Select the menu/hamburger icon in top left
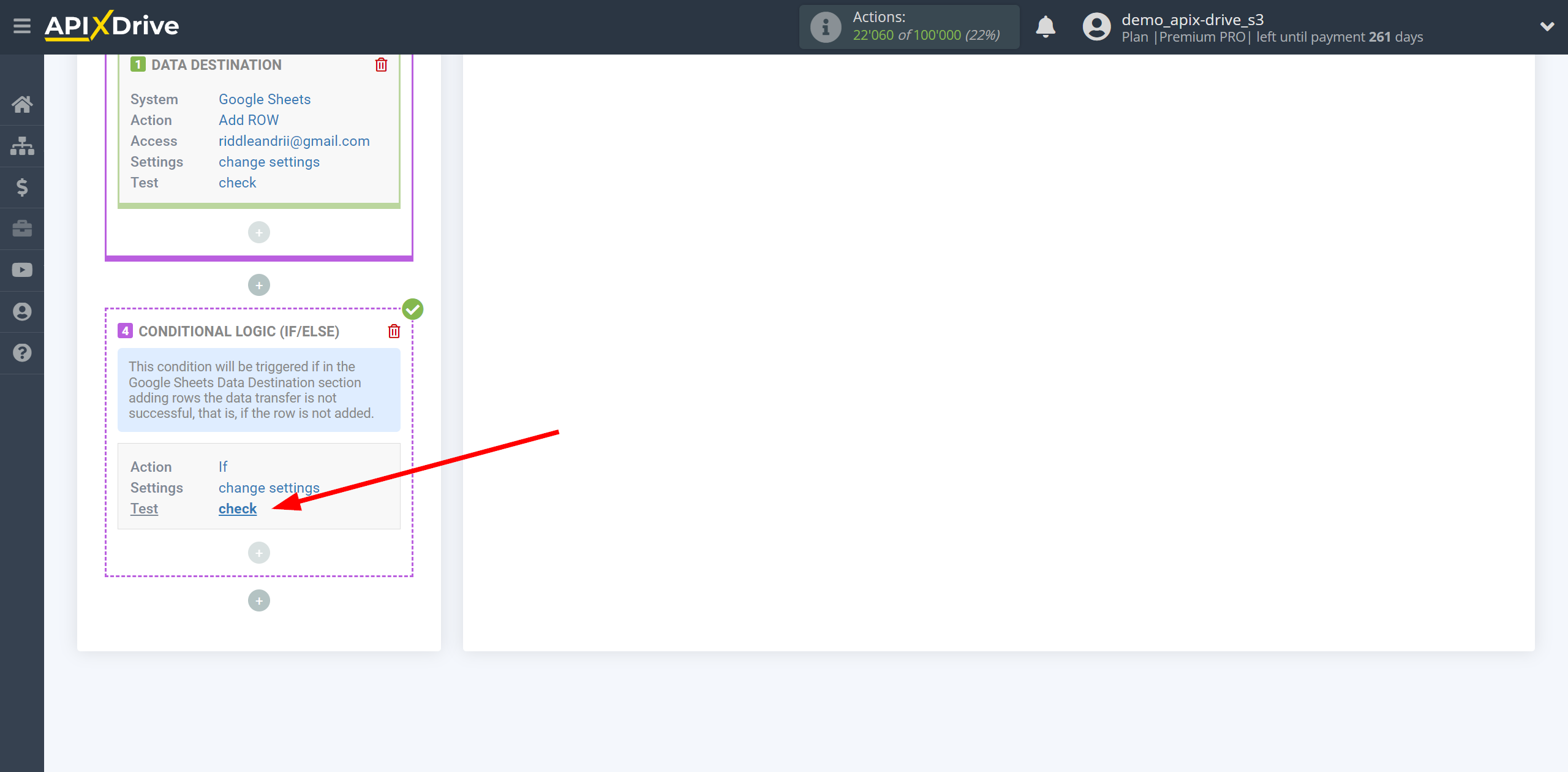This screenshot has width=1568, height=772. pyautogui.click(x=21, y=26)
